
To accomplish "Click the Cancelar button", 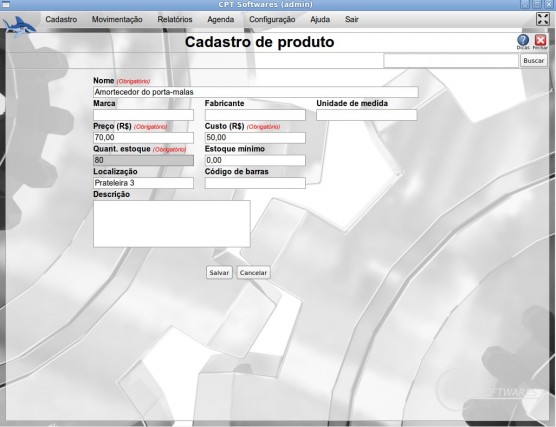I will [253, 272].
